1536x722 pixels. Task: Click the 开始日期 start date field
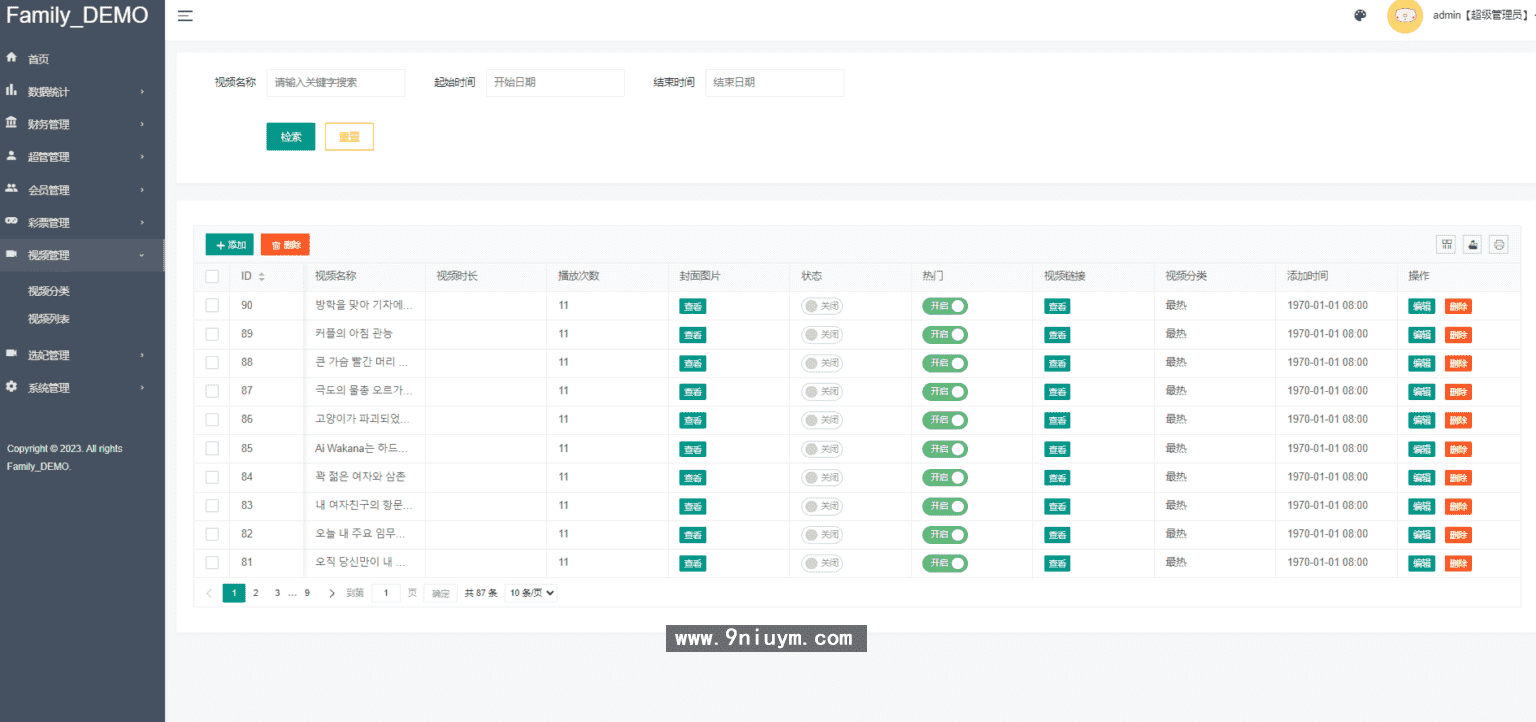pyautogui.click(x=555, y=83)
